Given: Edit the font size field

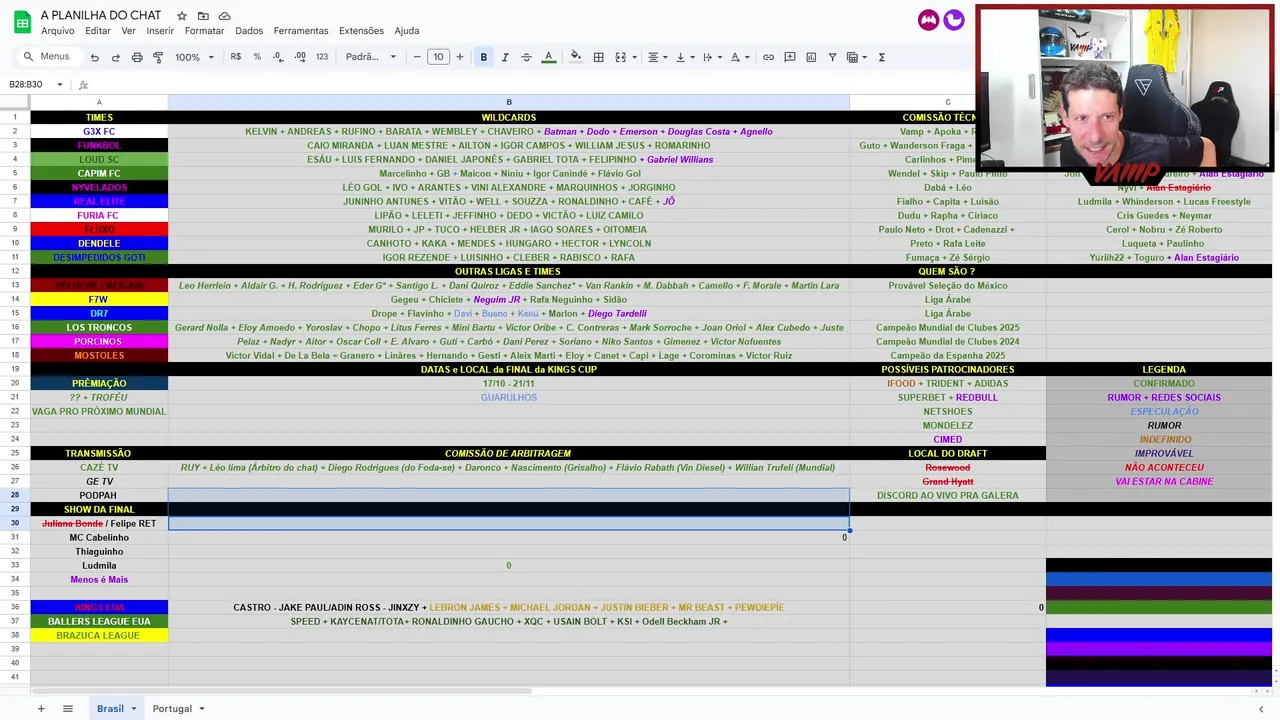Looking at the screenshot, I should tap(438, 57).
